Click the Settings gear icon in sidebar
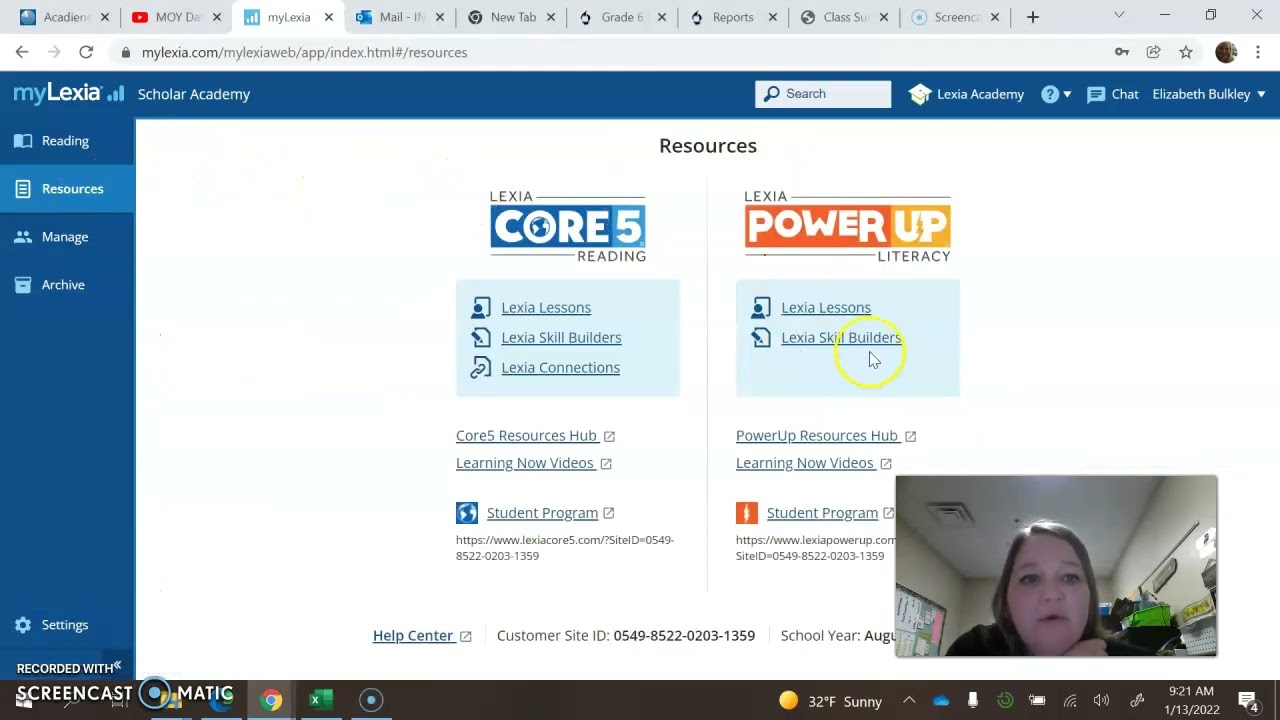The height and width of the screenshot is (720, 1280). pos(23,625)
